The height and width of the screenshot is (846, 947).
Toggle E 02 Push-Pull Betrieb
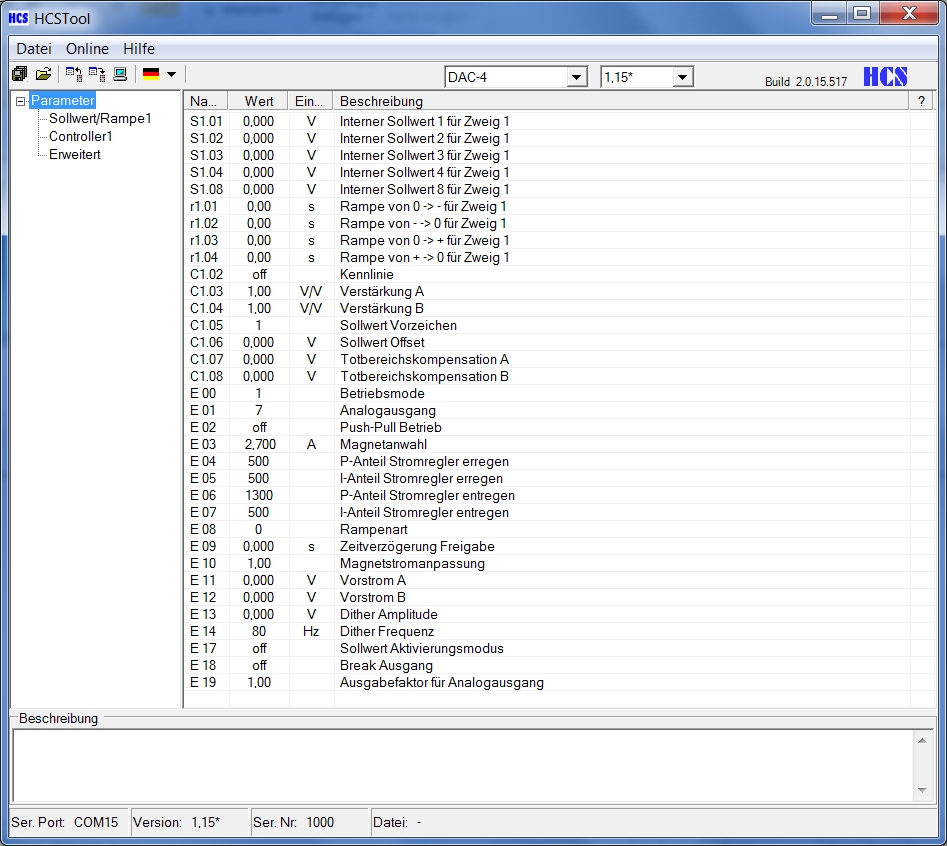pyautogui.click(x=258, y=427)
